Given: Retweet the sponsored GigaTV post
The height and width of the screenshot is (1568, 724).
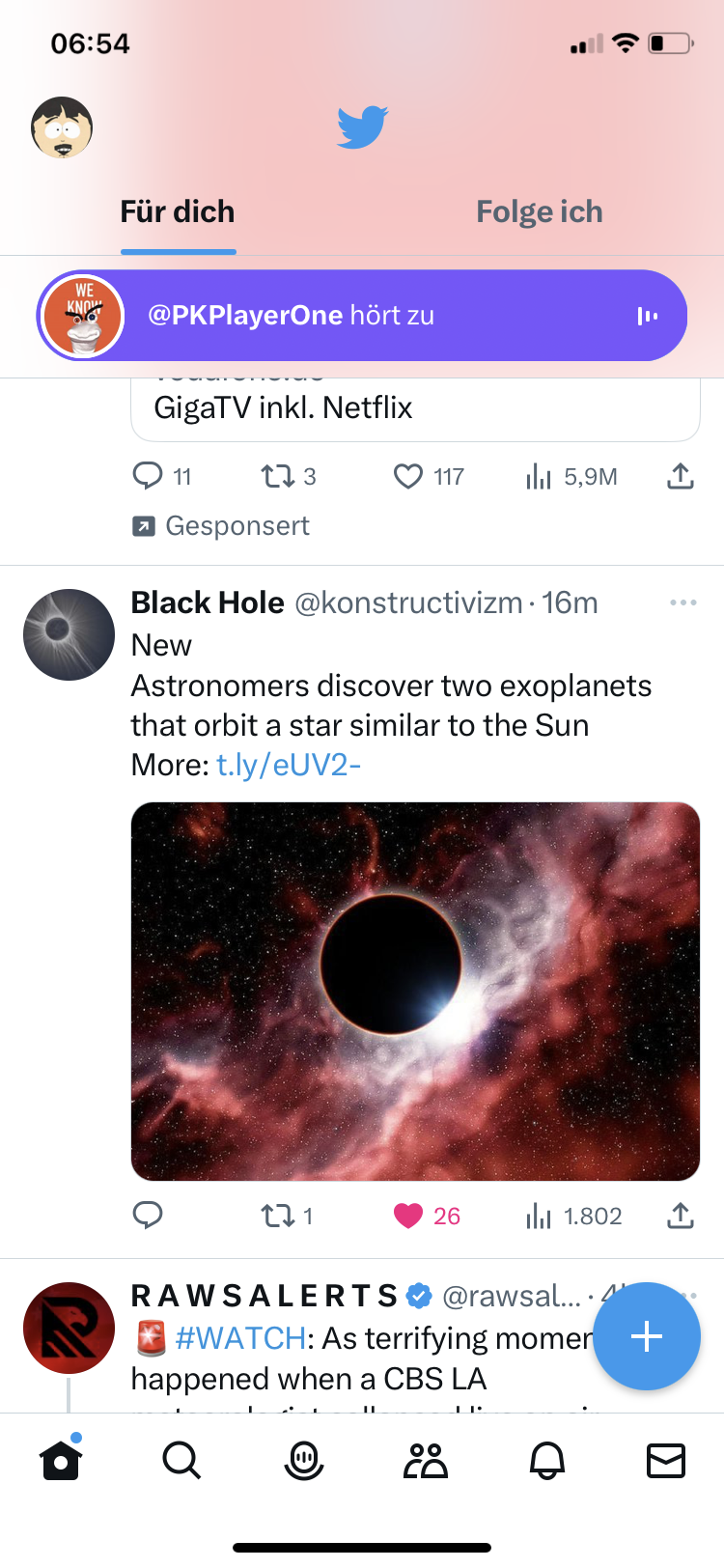Looking at the screenshot, I should pos(279,476).
